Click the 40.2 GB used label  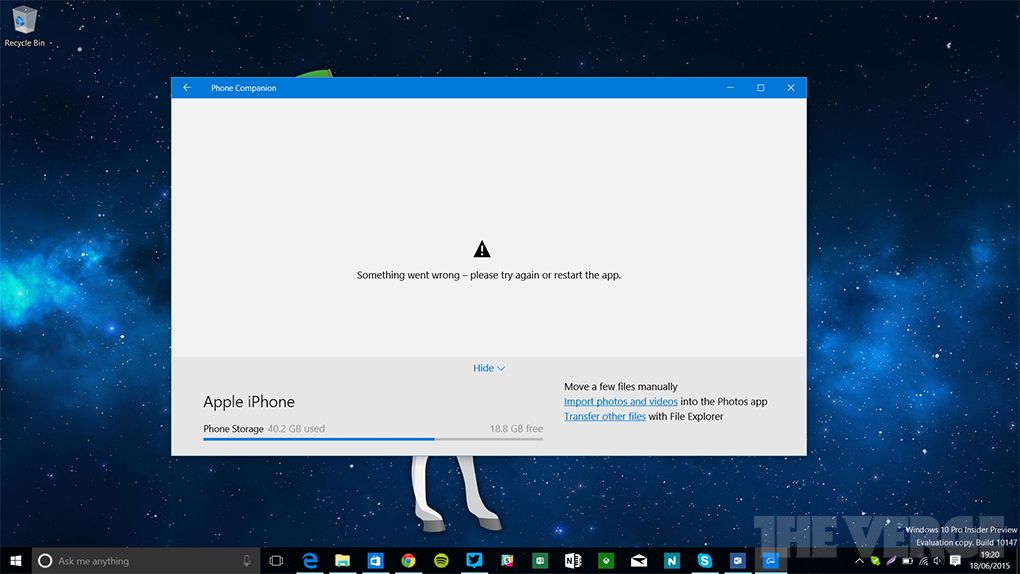[x=296, y=429]
